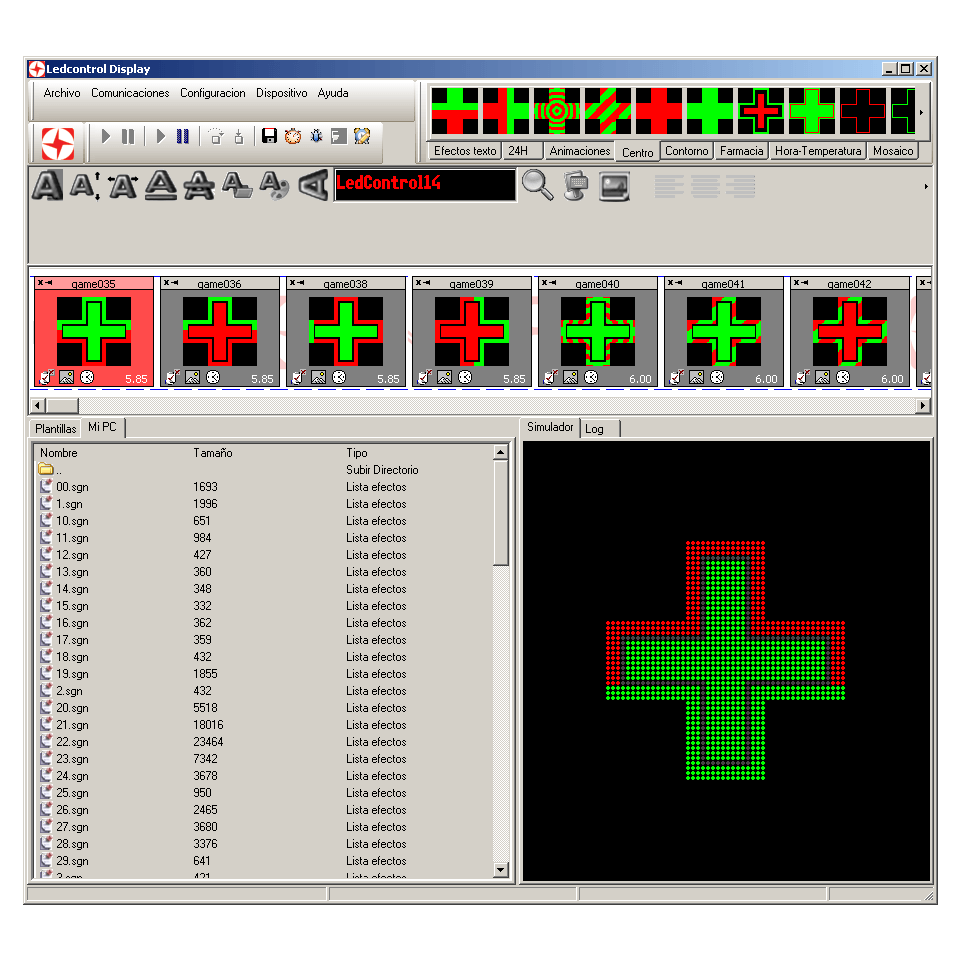
Task: Select the game040 effect thumbnail
Action: [x=597, y=331]
